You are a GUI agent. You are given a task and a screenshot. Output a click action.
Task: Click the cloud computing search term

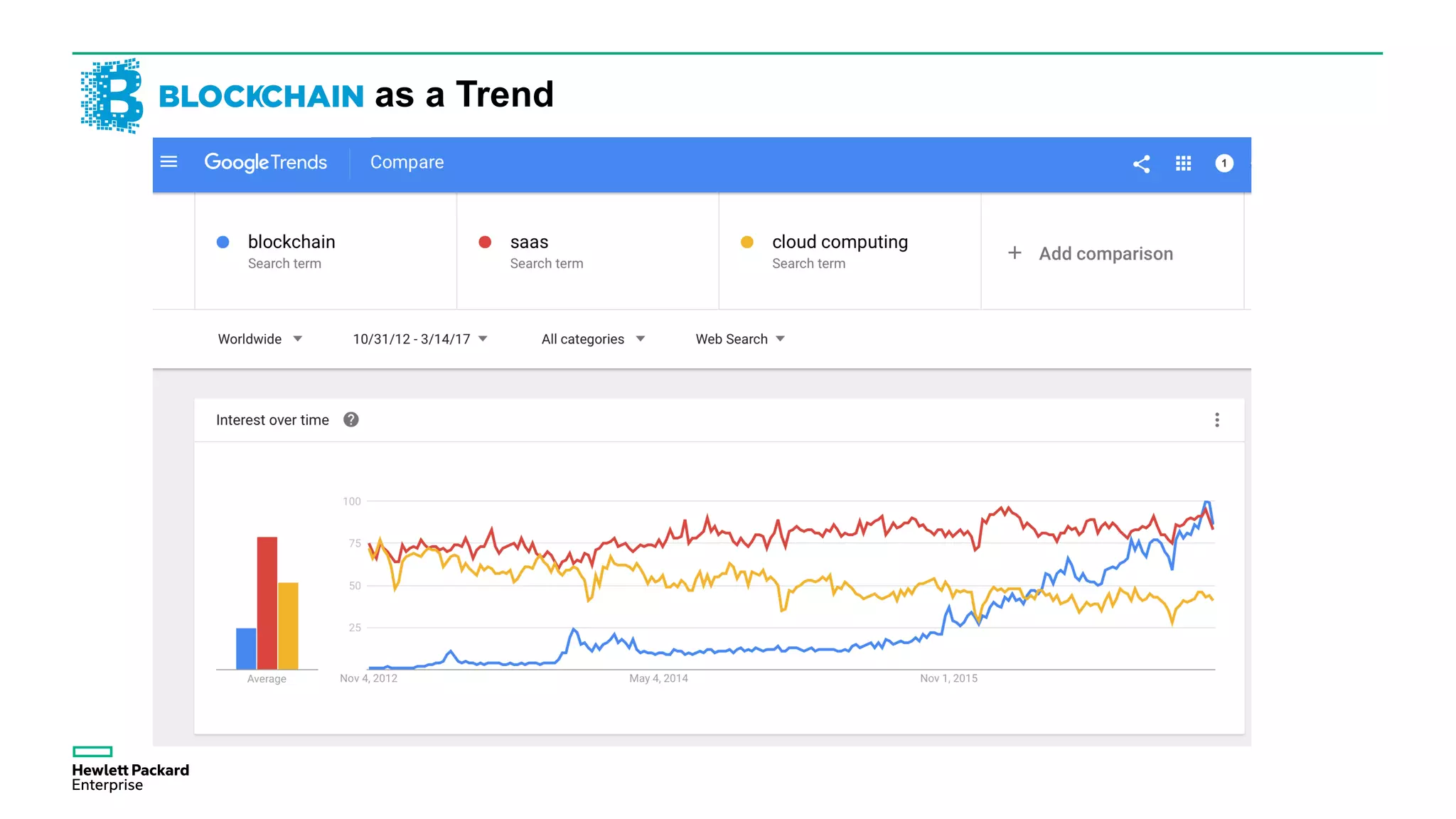click(840, 242)
